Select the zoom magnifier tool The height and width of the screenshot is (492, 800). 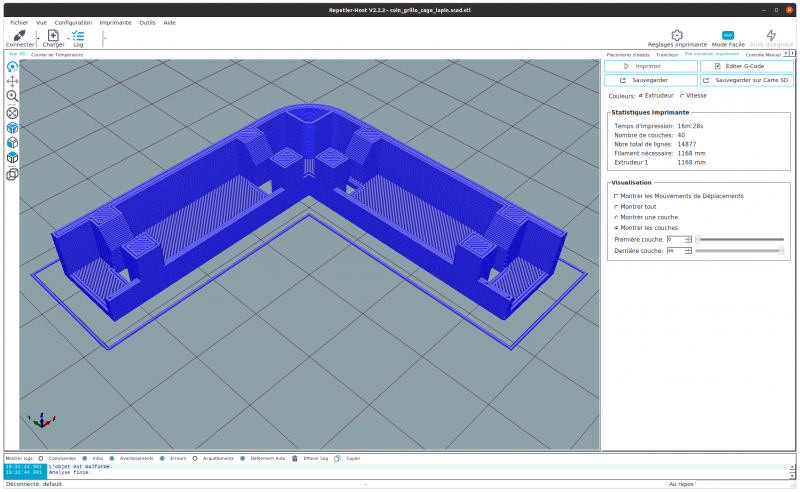pyautogui.click(x=12, y=96)
